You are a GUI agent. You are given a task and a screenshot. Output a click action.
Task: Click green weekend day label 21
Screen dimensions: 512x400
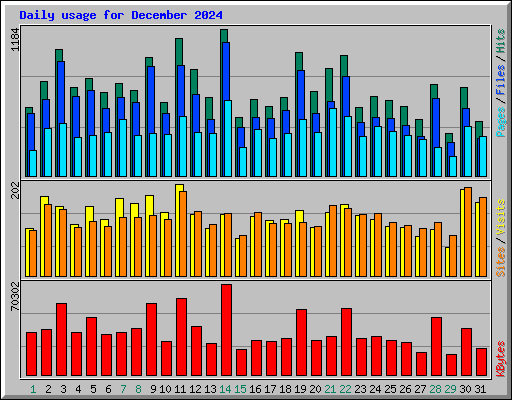pos(330,389)
